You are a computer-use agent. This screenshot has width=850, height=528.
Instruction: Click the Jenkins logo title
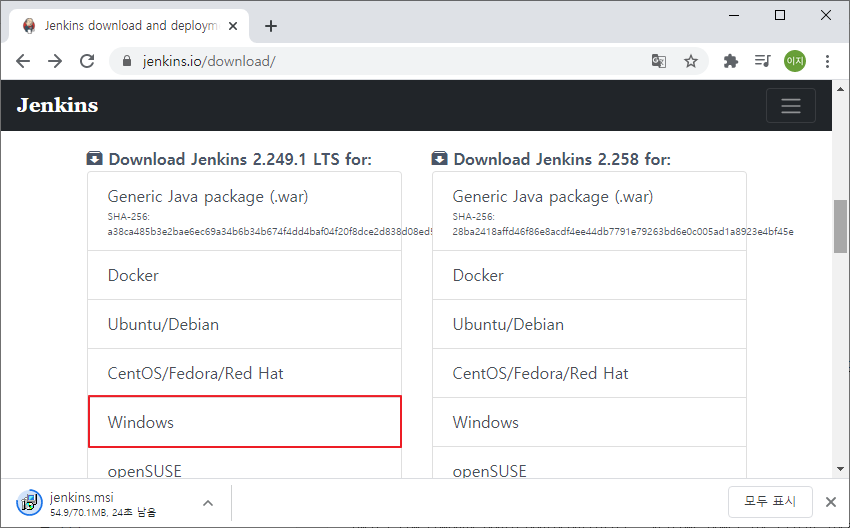click(x=57, y=105)
